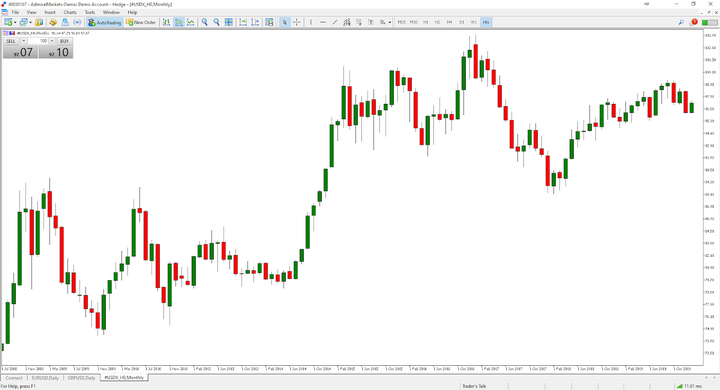Click Trader's Talk in status bar
This screenshot has height=390, width=720.
[x=474, y=386]
